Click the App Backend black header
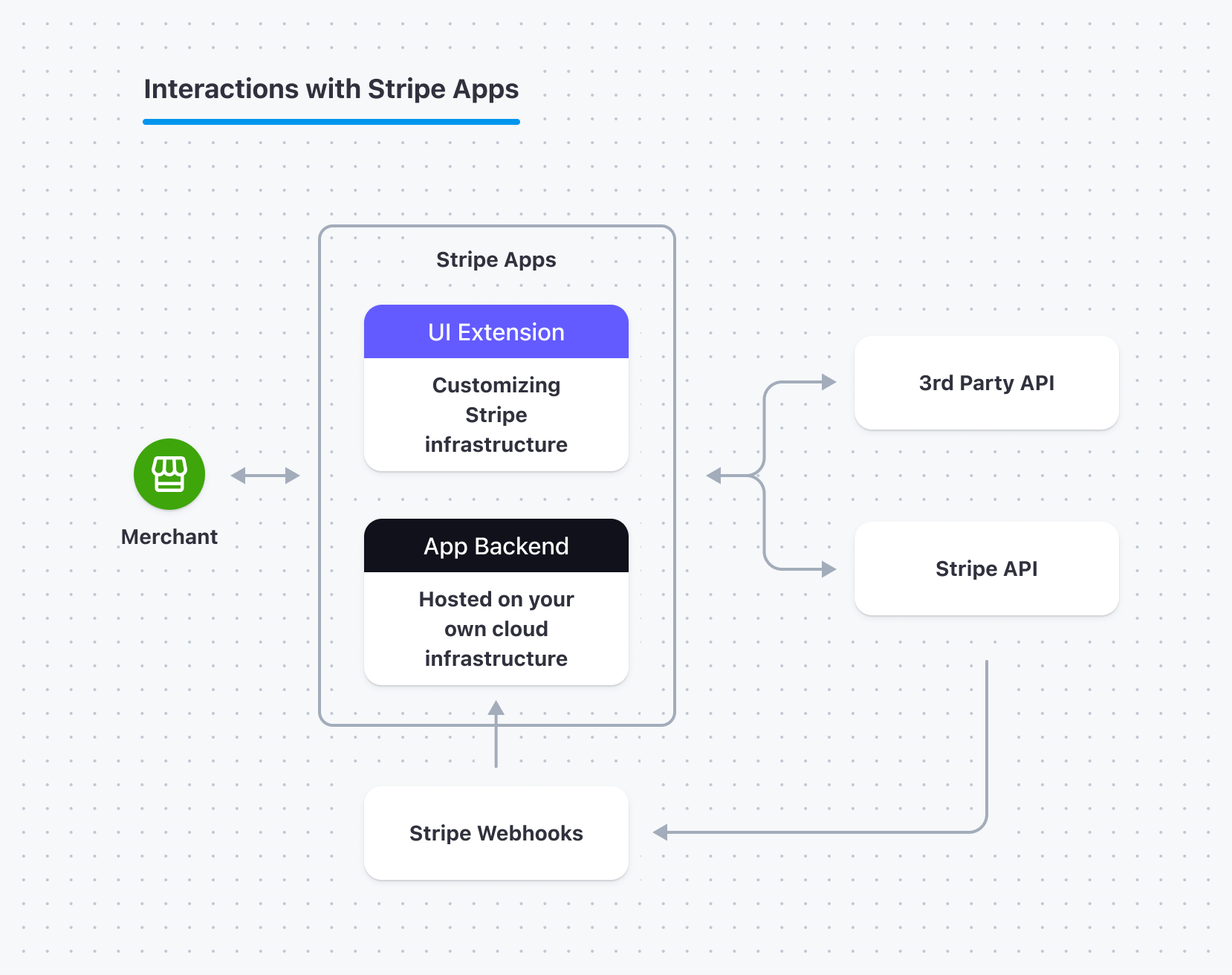Viewport: 1232px width, 975px height. click(496, 545)
